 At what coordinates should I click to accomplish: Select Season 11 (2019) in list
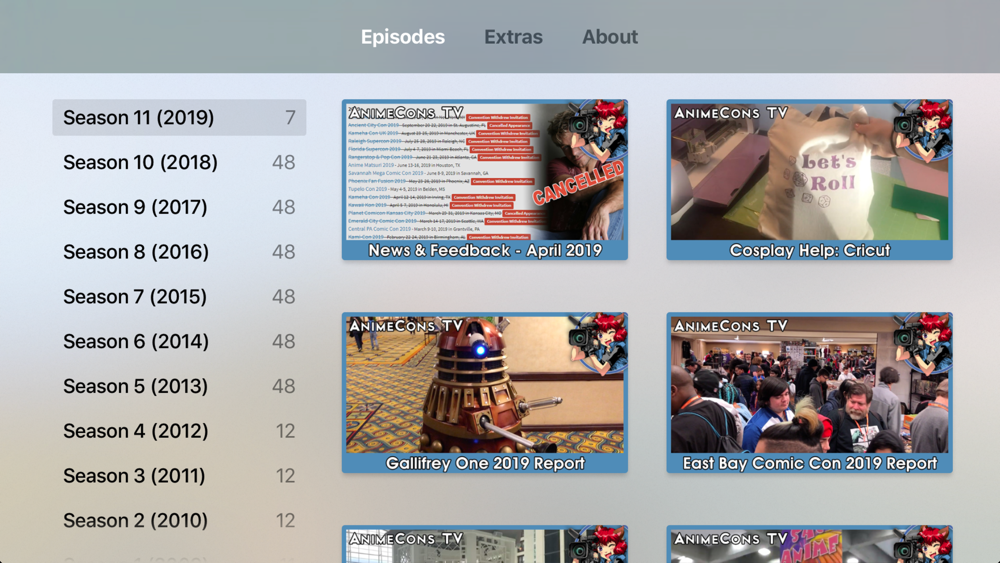pyautogui.click(x=179, y=117)
